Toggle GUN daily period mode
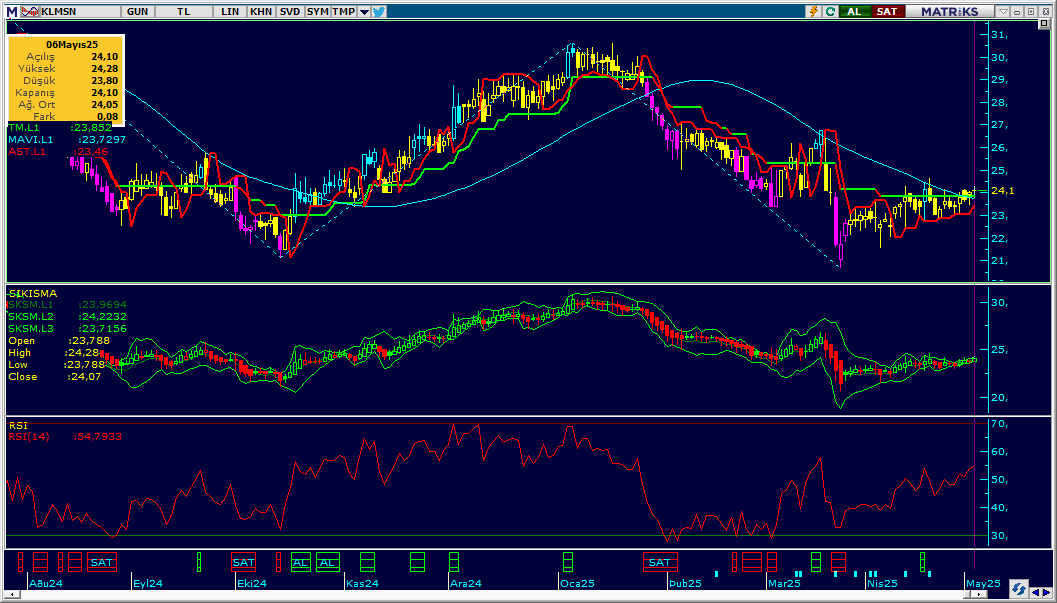 point(136,11)
